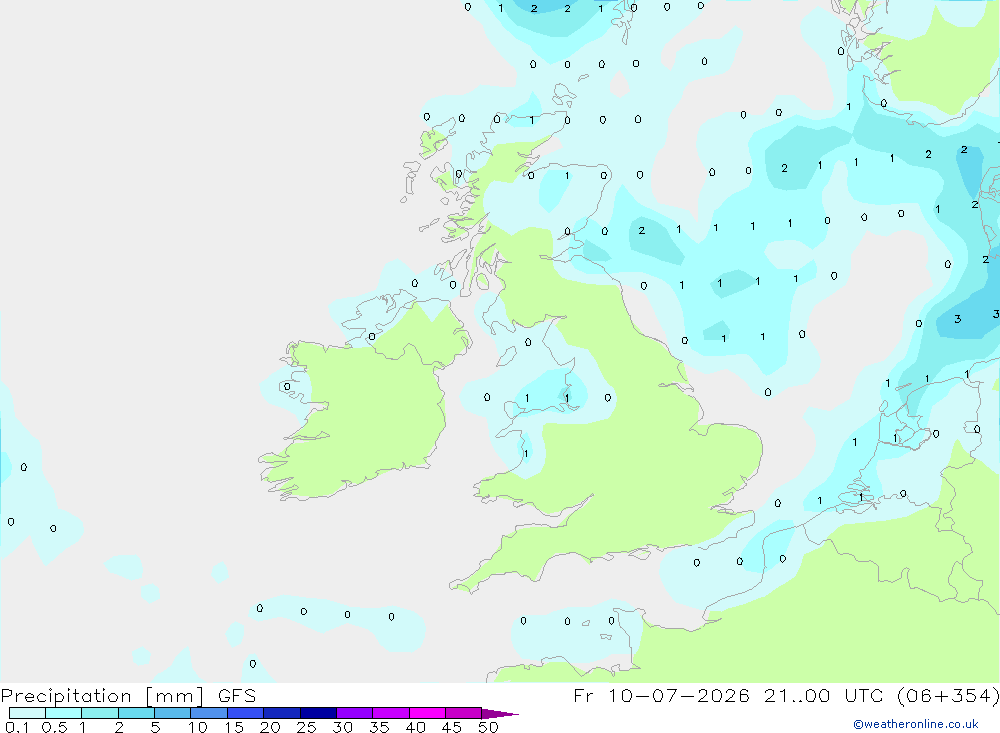
Task: Click the '50' legend scale label
Action: coord(489,727)
